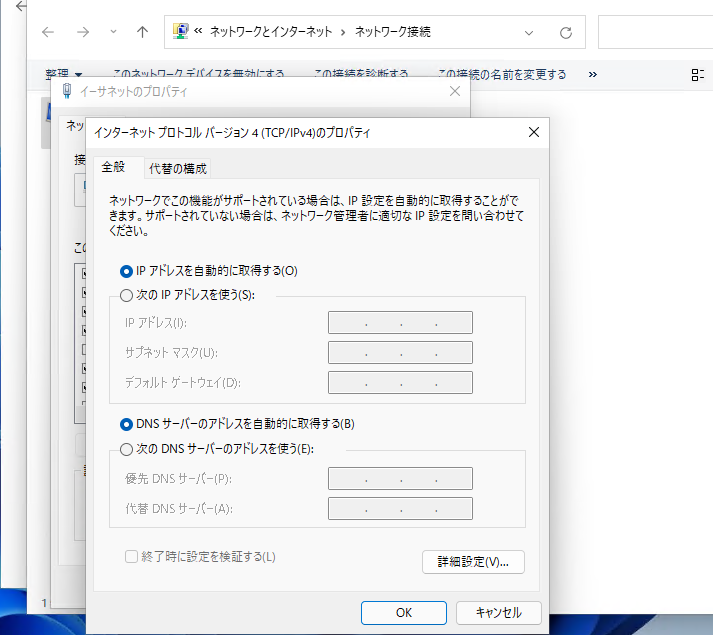Open the address bar history dropdown
The image size is (713, 635).
tap(529, 32)
